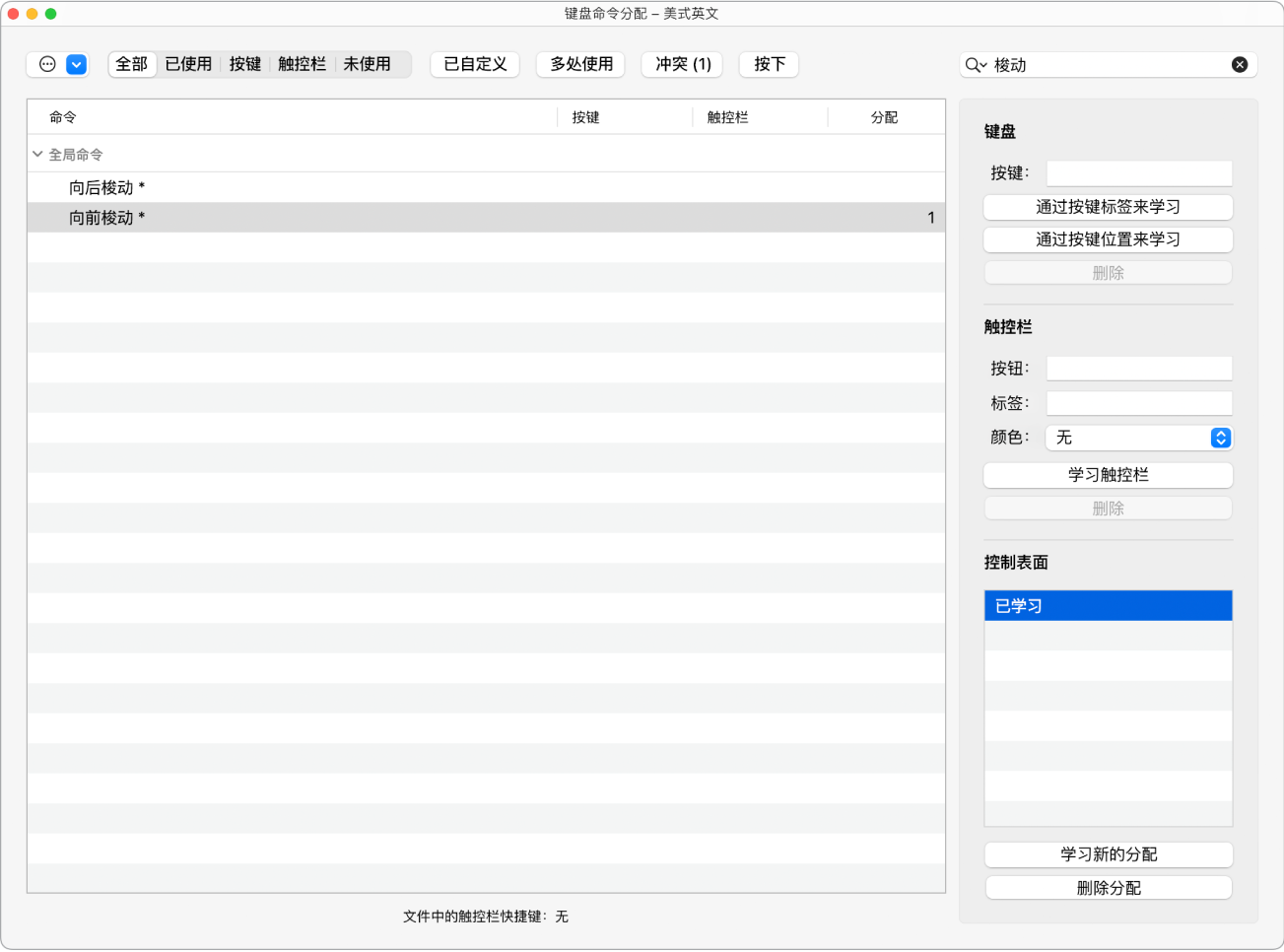Clear the search with the X icon
The height and width of the screenshot is (952, 1284).
pyautogui.click(x=1239, y=64)
